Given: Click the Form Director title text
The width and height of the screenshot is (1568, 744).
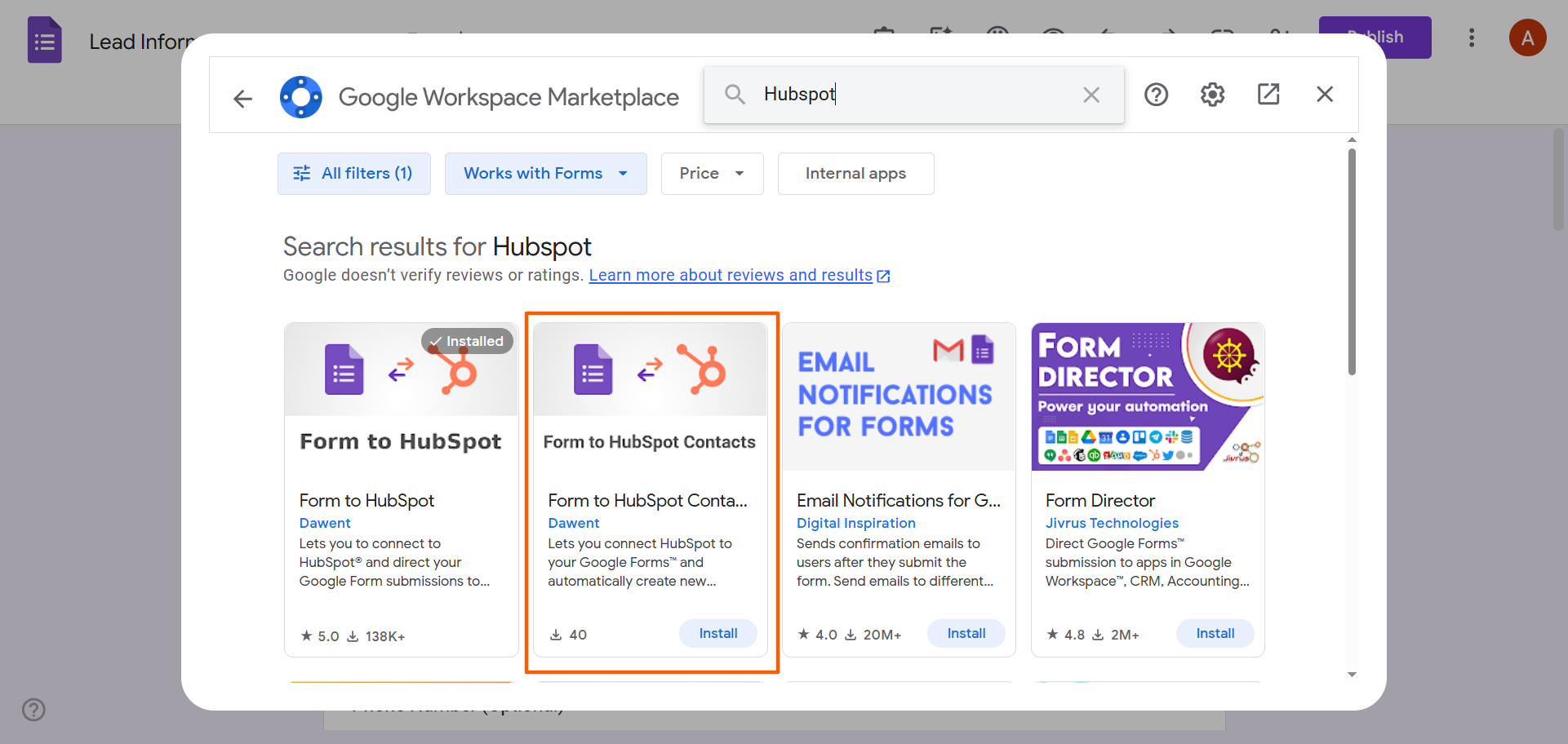Looking at the screenshot, I should coord(1100,501).
